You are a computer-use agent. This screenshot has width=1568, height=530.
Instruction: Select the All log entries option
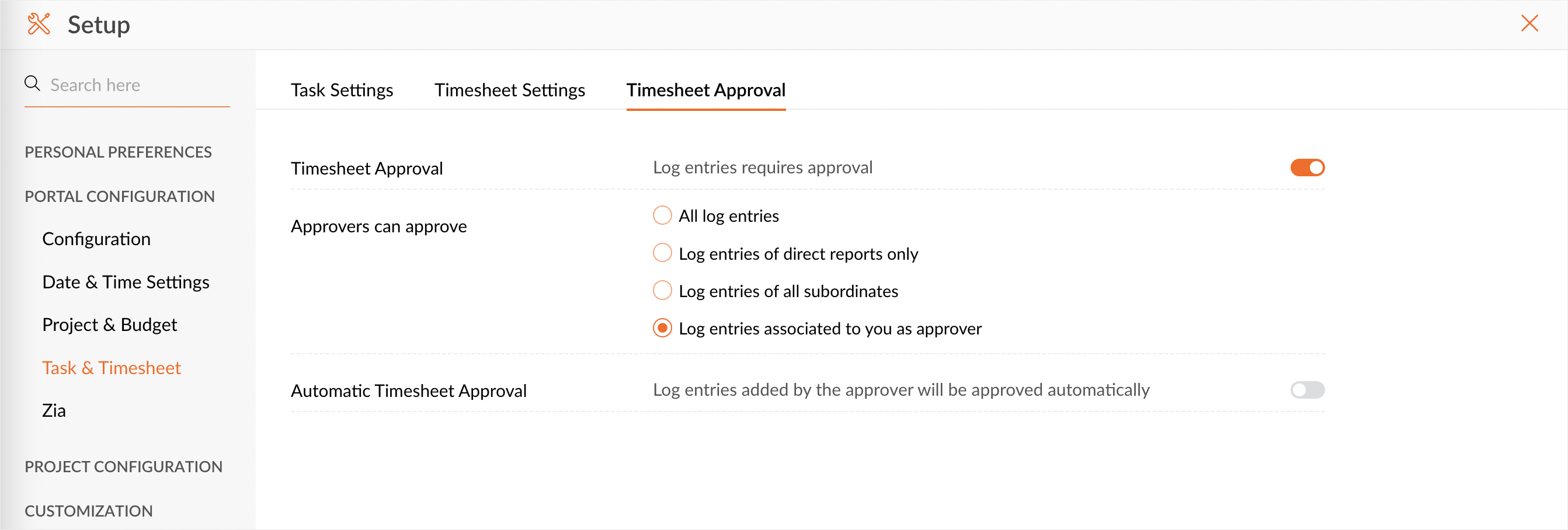(x=662, y=215)
